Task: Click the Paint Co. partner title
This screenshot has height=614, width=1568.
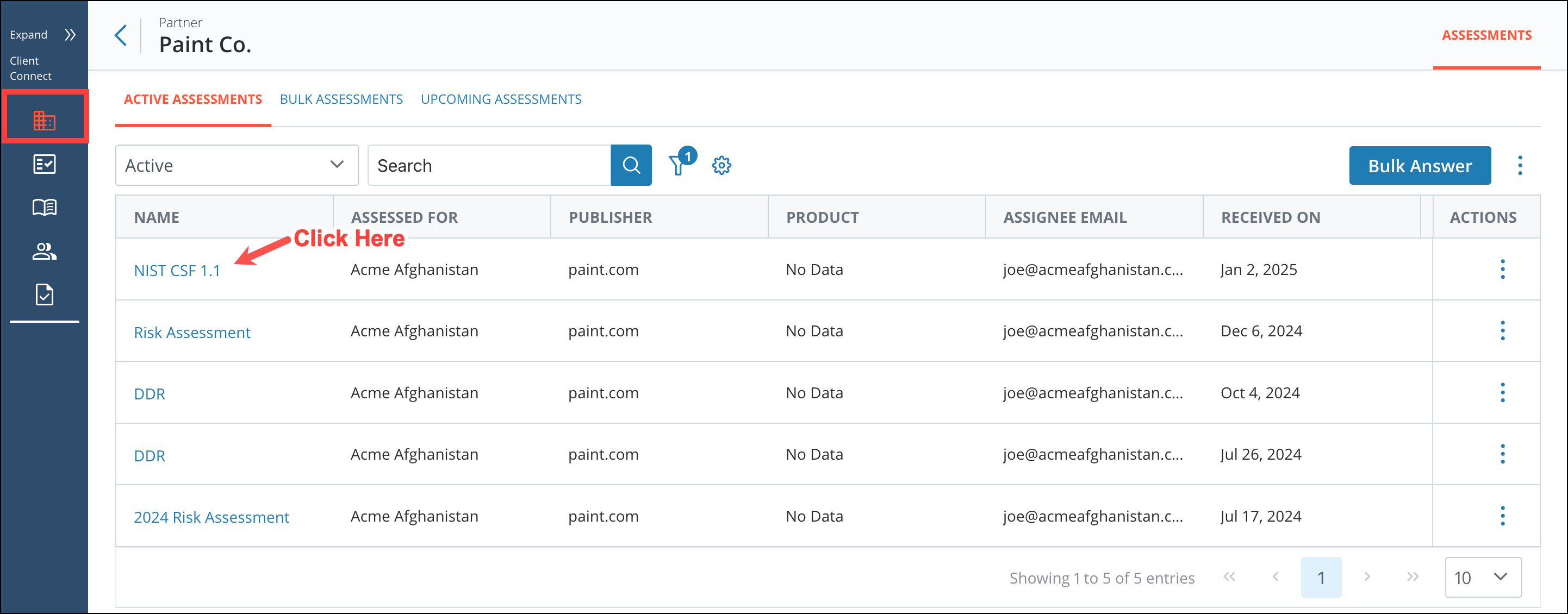Action: click(205, 45)
